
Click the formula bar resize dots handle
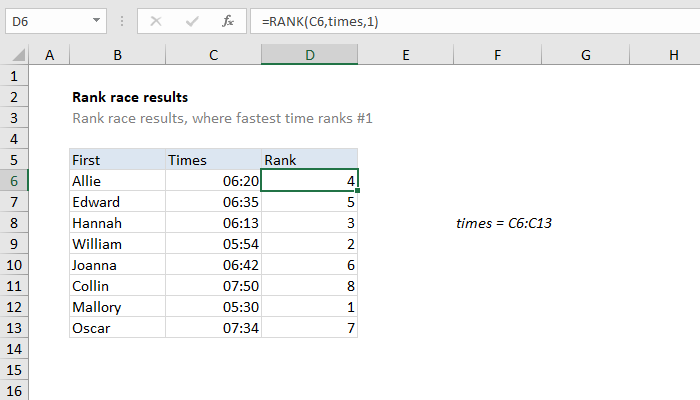point(122,21)
